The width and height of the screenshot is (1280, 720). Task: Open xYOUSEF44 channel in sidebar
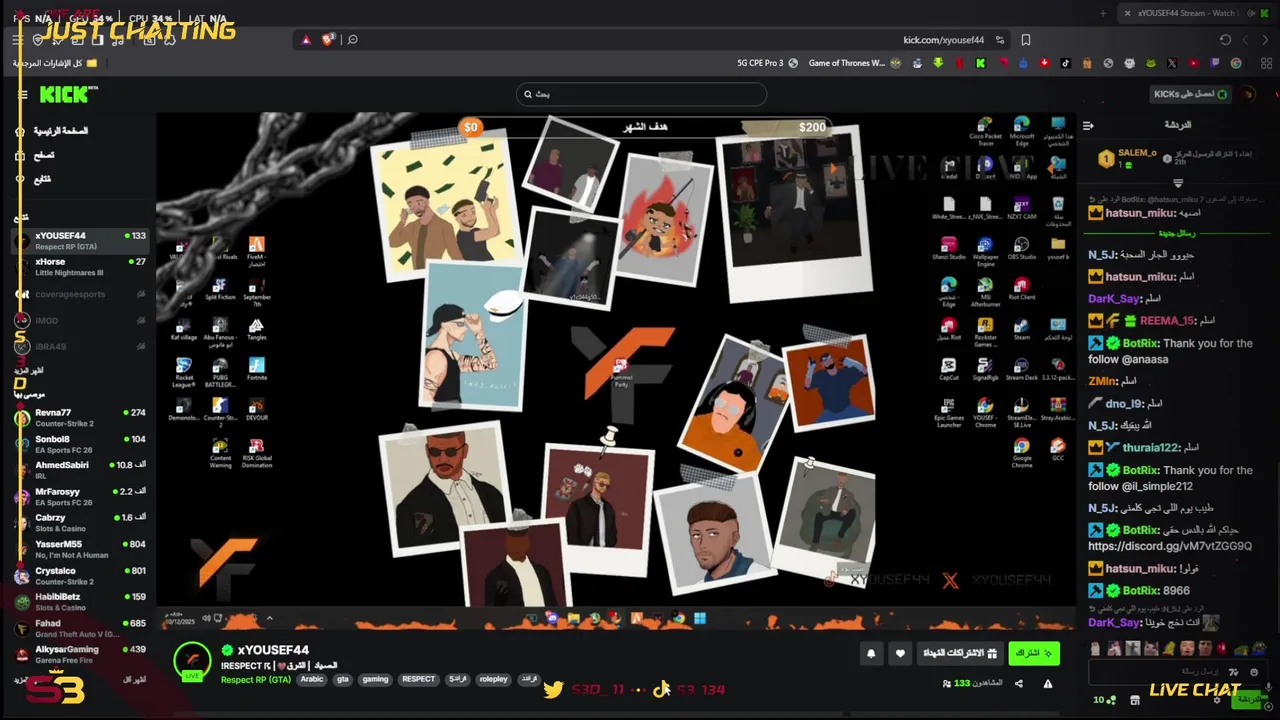[x=80, y=241]
